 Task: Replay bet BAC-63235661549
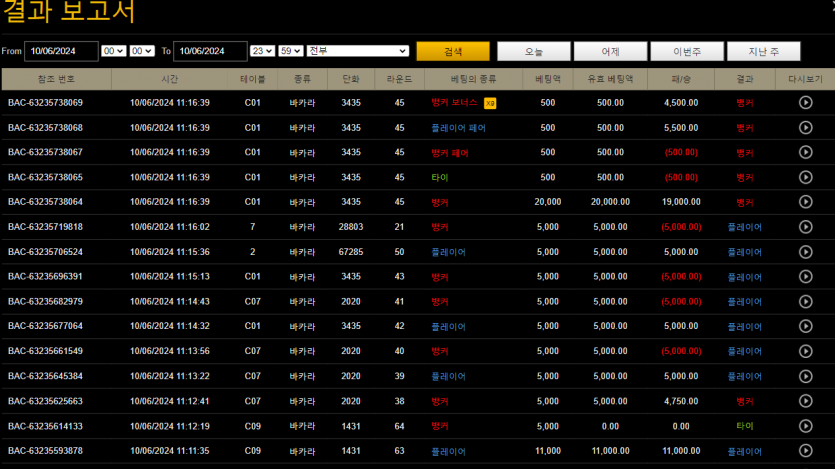click(x=805, y=351)
